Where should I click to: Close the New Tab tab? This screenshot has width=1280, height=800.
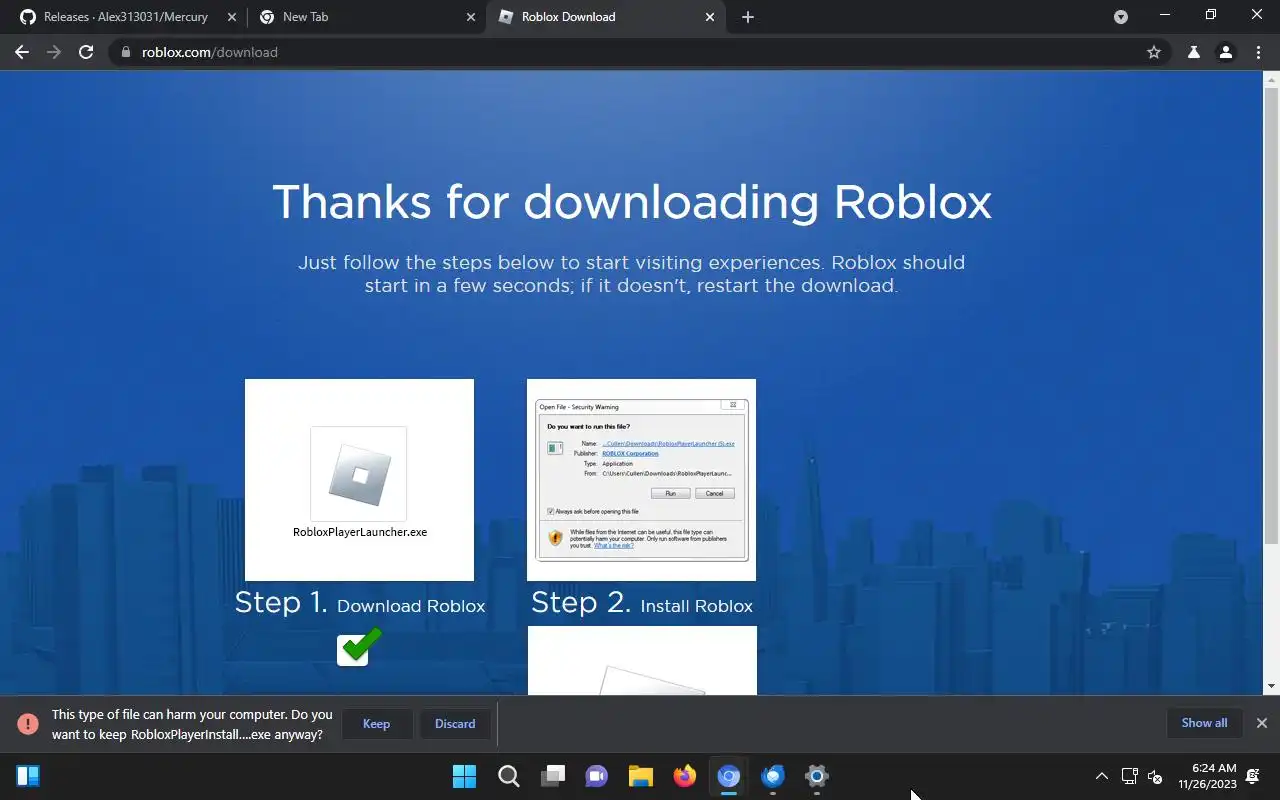[471, 17]
